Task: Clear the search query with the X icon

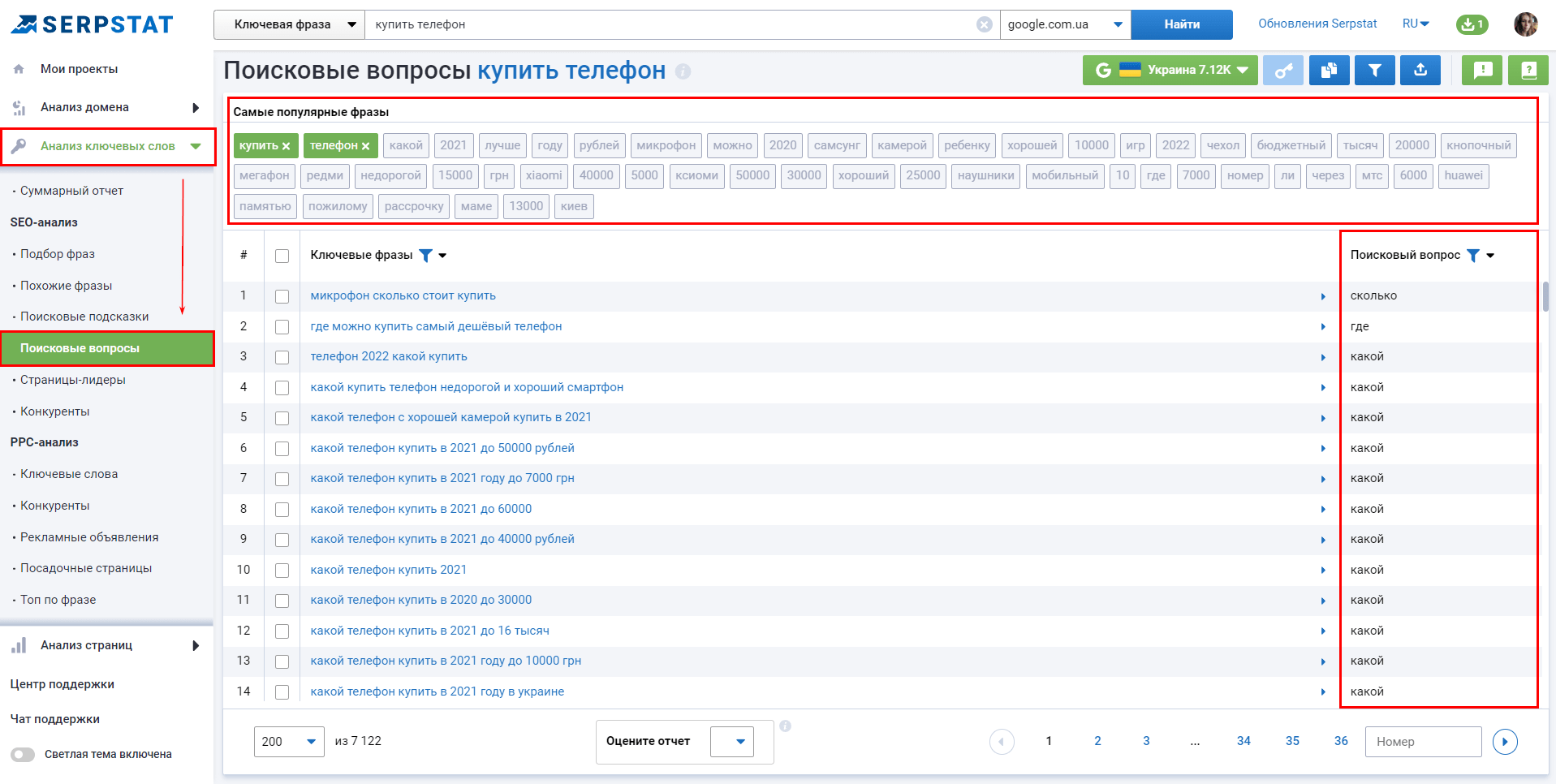Action: (985, 24)
